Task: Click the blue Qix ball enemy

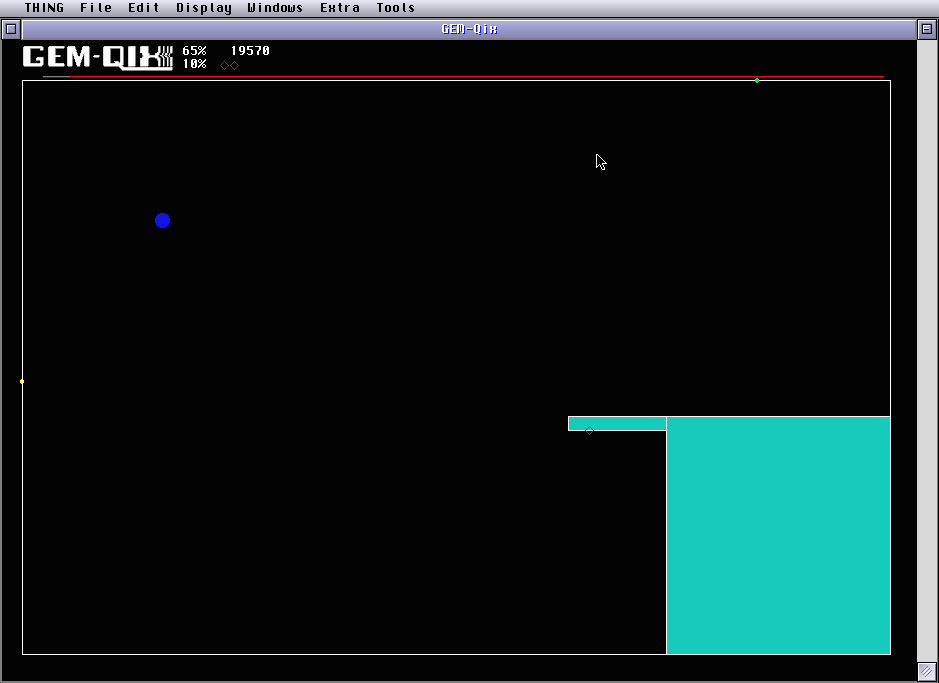Action: 163,220
